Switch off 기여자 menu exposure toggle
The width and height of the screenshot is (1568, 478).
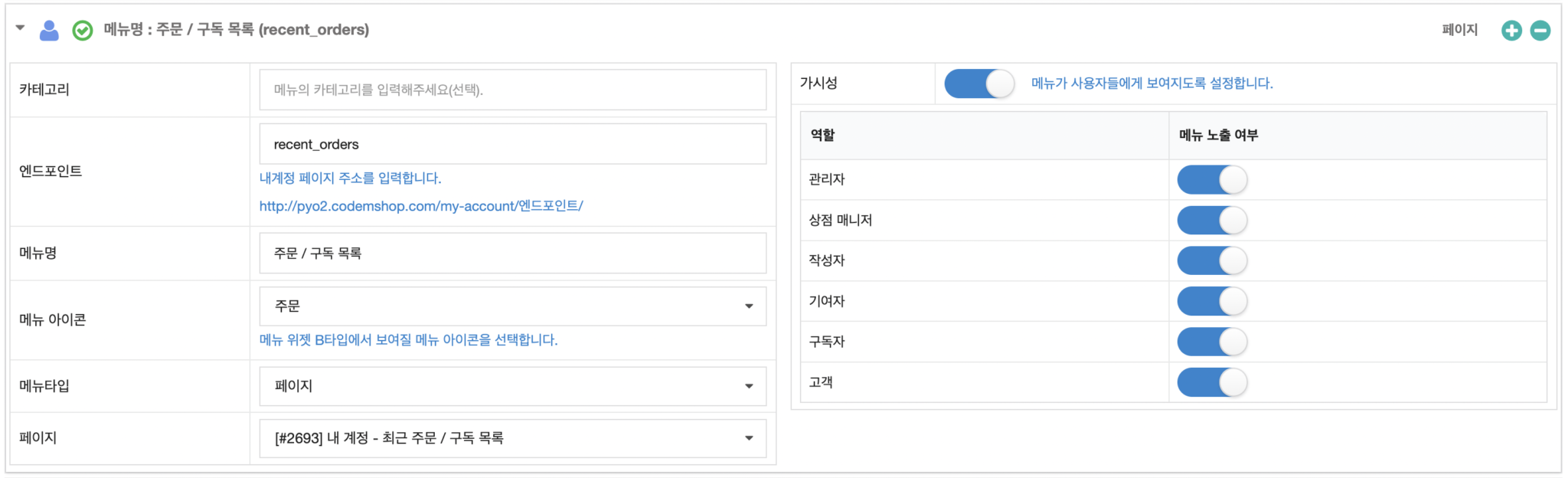pos(1212,302)
